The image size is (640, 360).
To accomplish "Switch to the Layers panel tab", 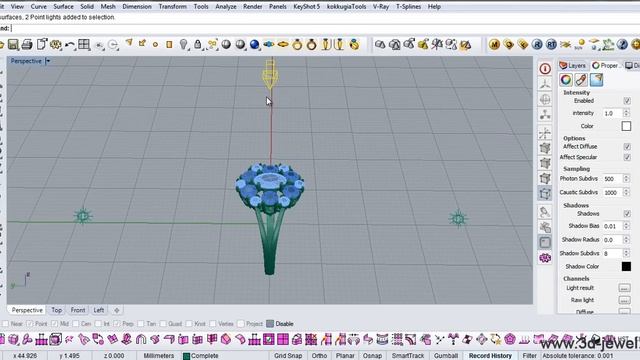I will click(573, 65).
